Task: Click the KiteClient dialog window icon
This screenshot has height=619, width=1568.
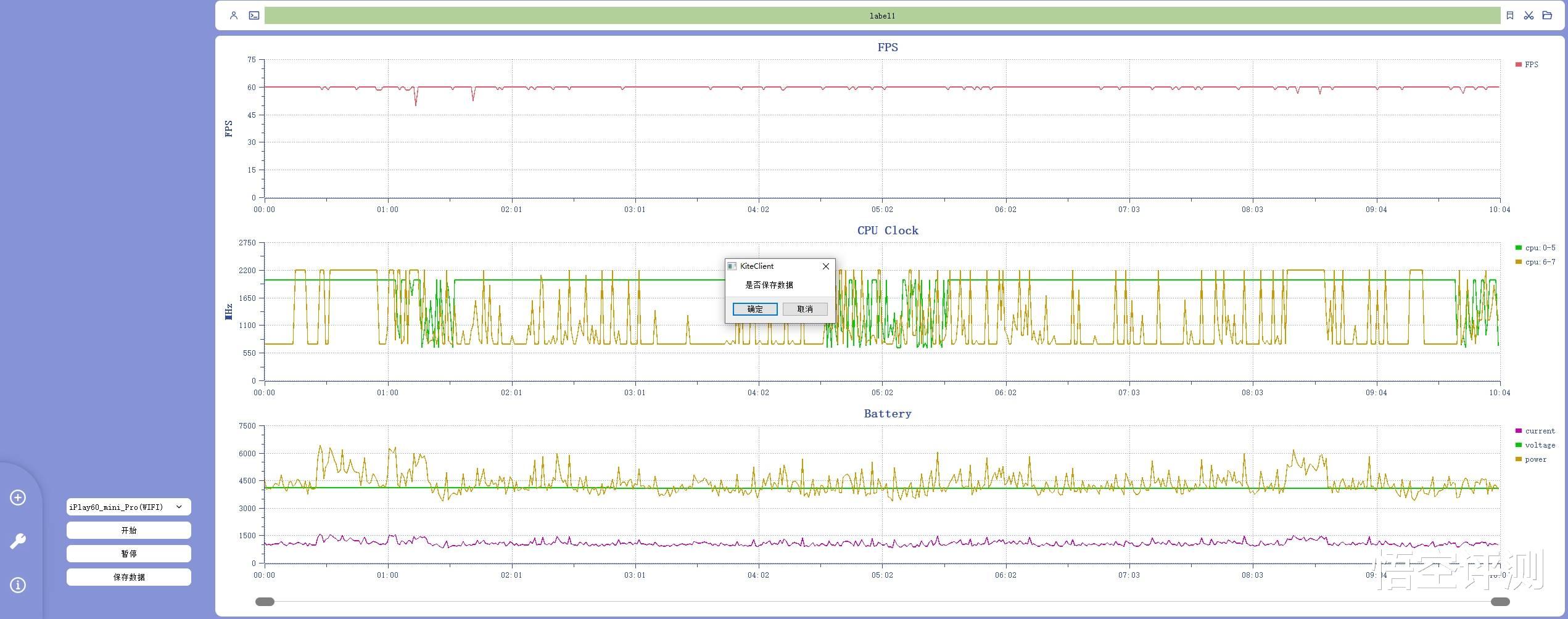Action: pyautogui.click(x=732, y=266)
